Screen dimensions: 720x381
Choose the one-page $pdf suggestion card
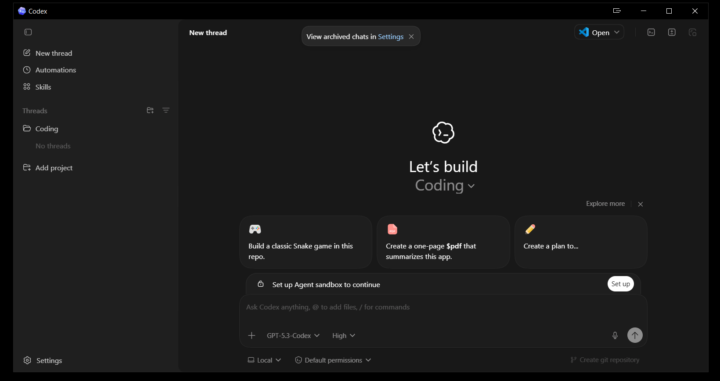(443, 242)
